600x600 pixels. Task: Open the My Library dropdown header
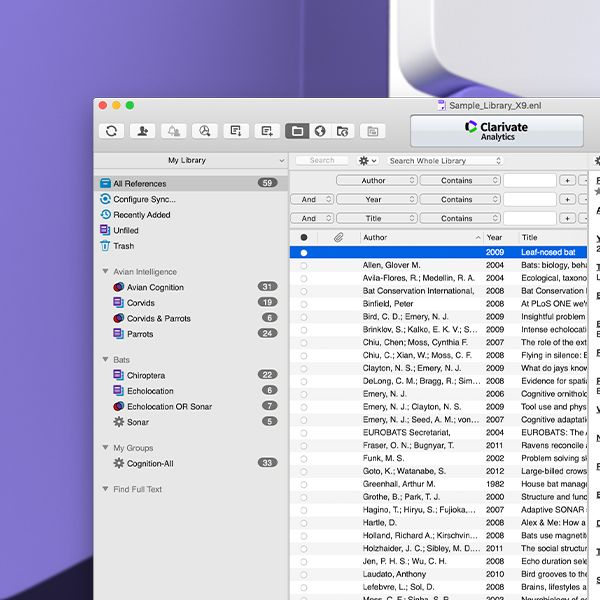click(x=190, y=160)
